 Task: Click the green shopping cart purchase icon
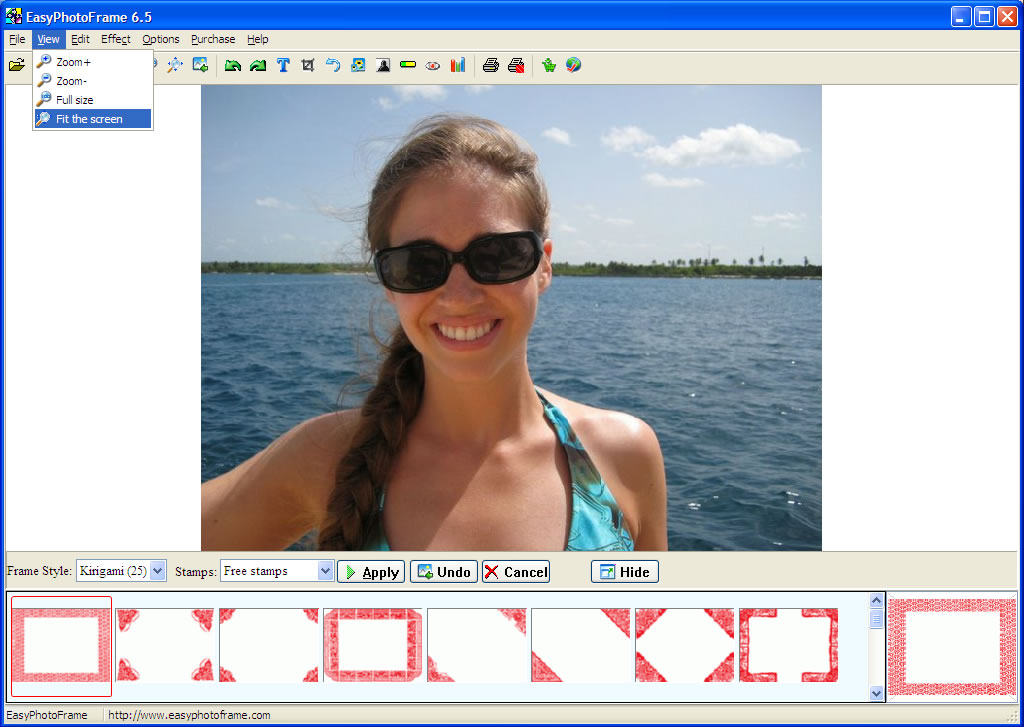tap(549, 65)
